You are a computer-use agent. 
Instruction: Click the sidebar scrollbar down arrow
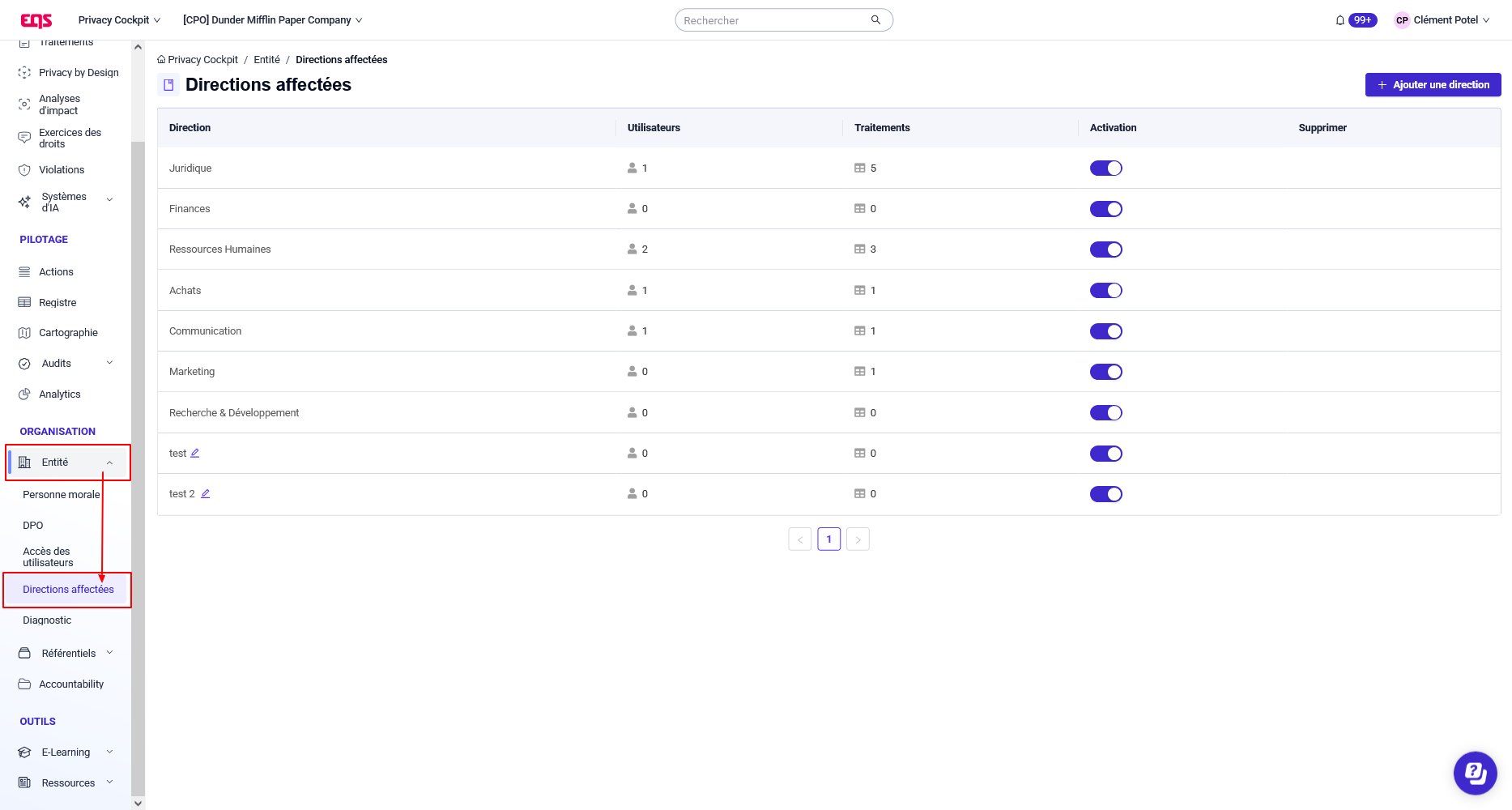138,804
